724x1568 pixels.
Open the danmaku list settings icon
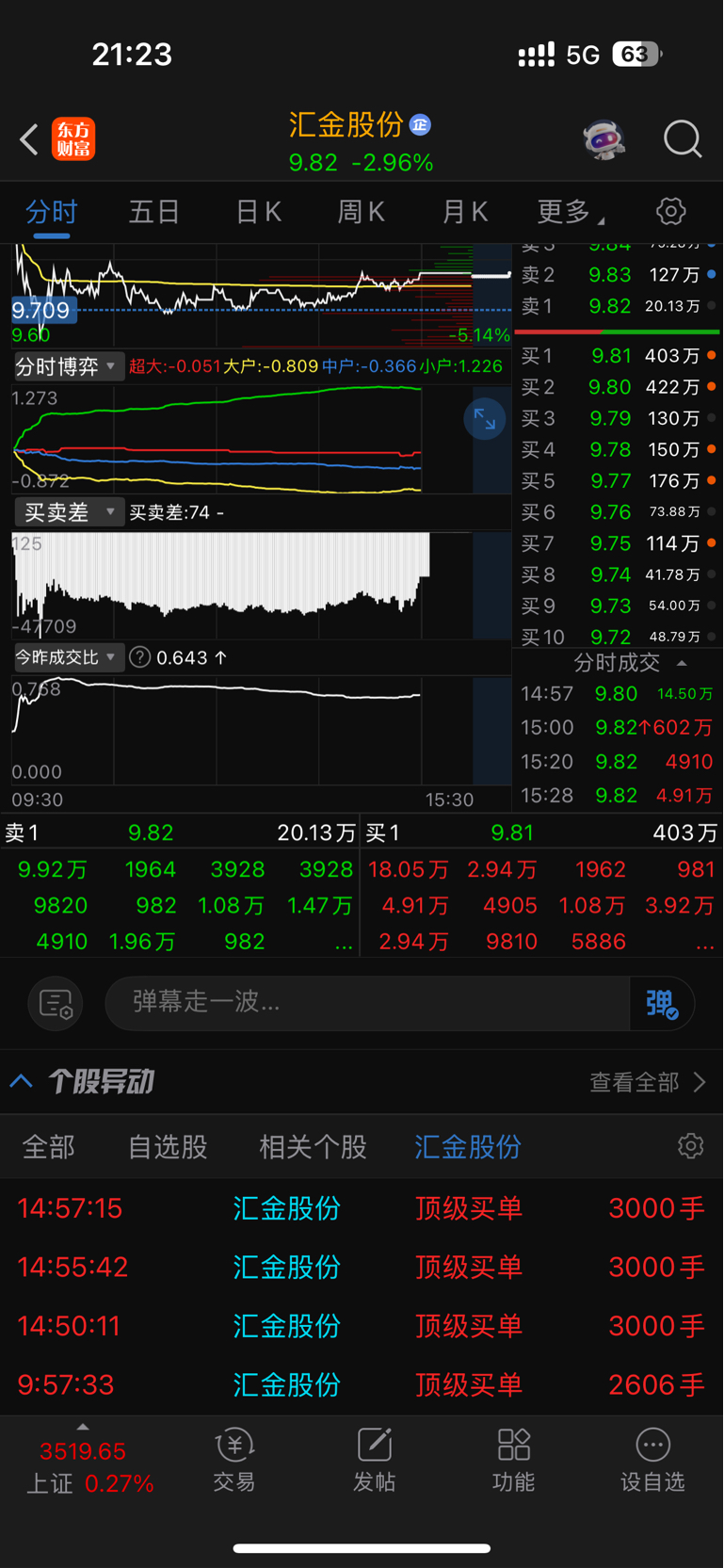pos(56,1003)
